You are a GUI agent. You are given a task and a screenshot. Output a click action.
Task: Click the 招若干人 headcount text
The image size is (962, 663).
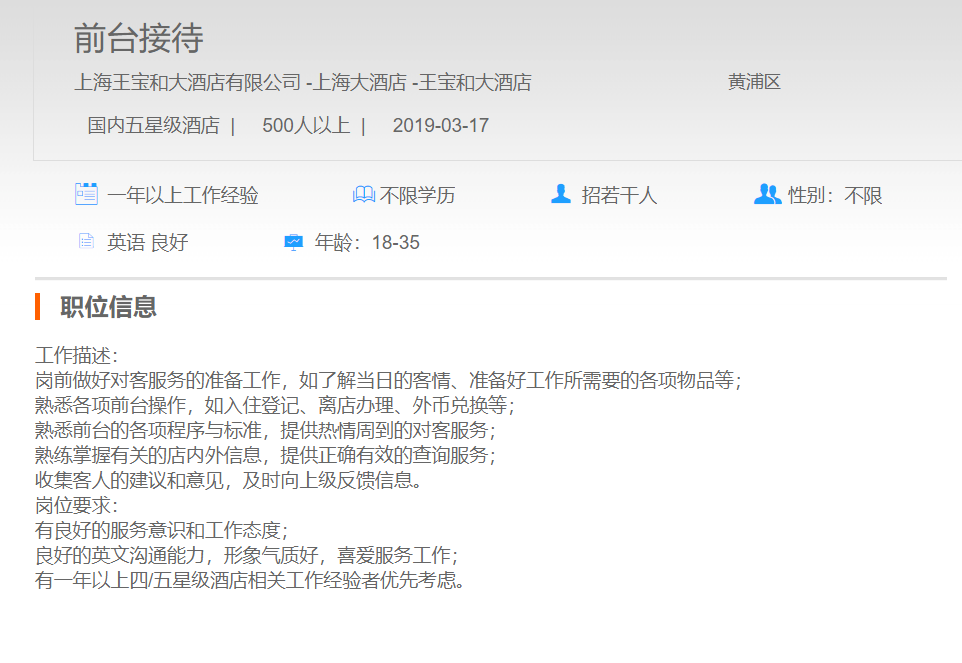(619, 196)
